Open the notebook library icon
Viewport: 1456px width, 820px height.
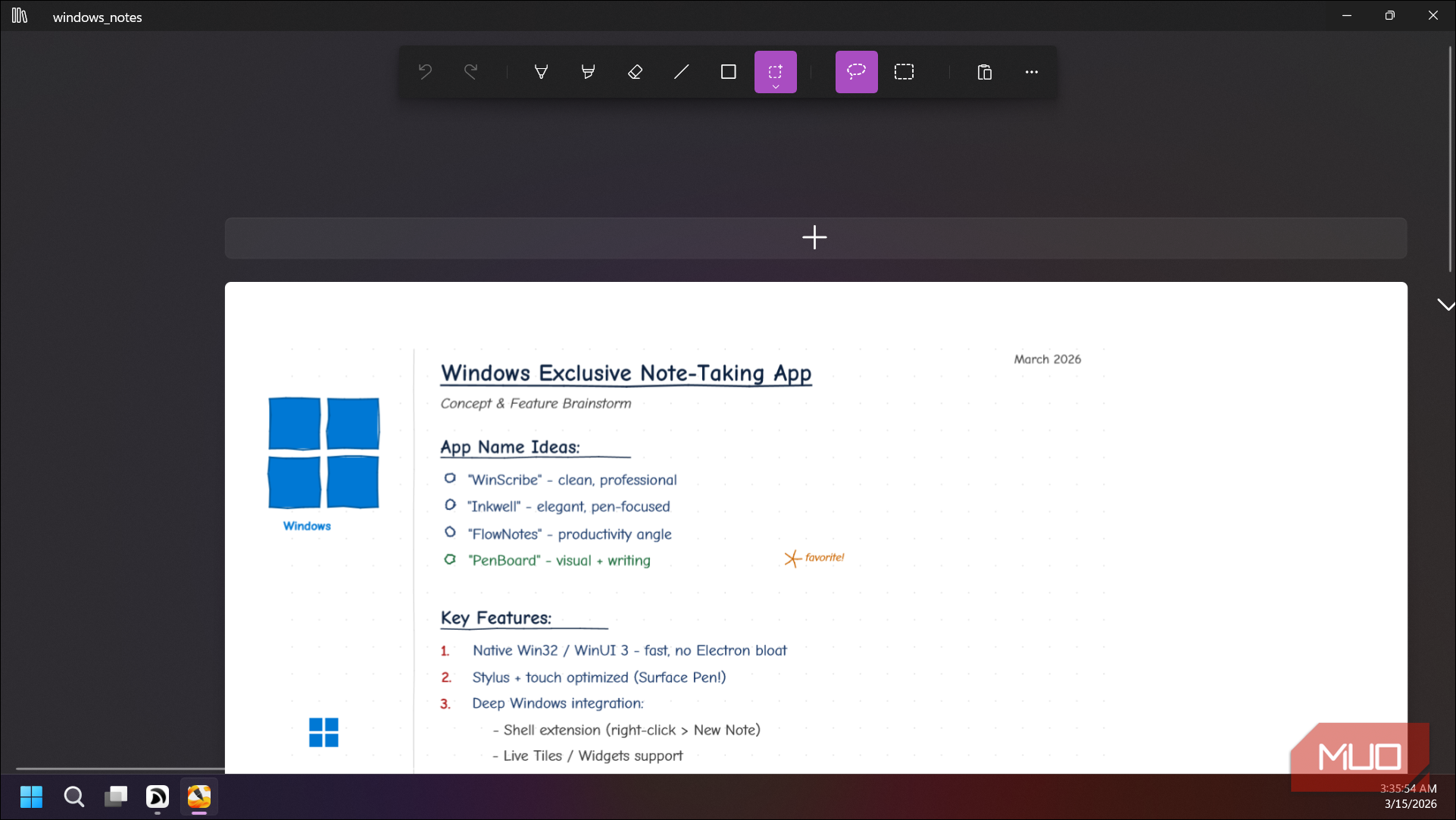pyautogui.click(x=20, y=16)
